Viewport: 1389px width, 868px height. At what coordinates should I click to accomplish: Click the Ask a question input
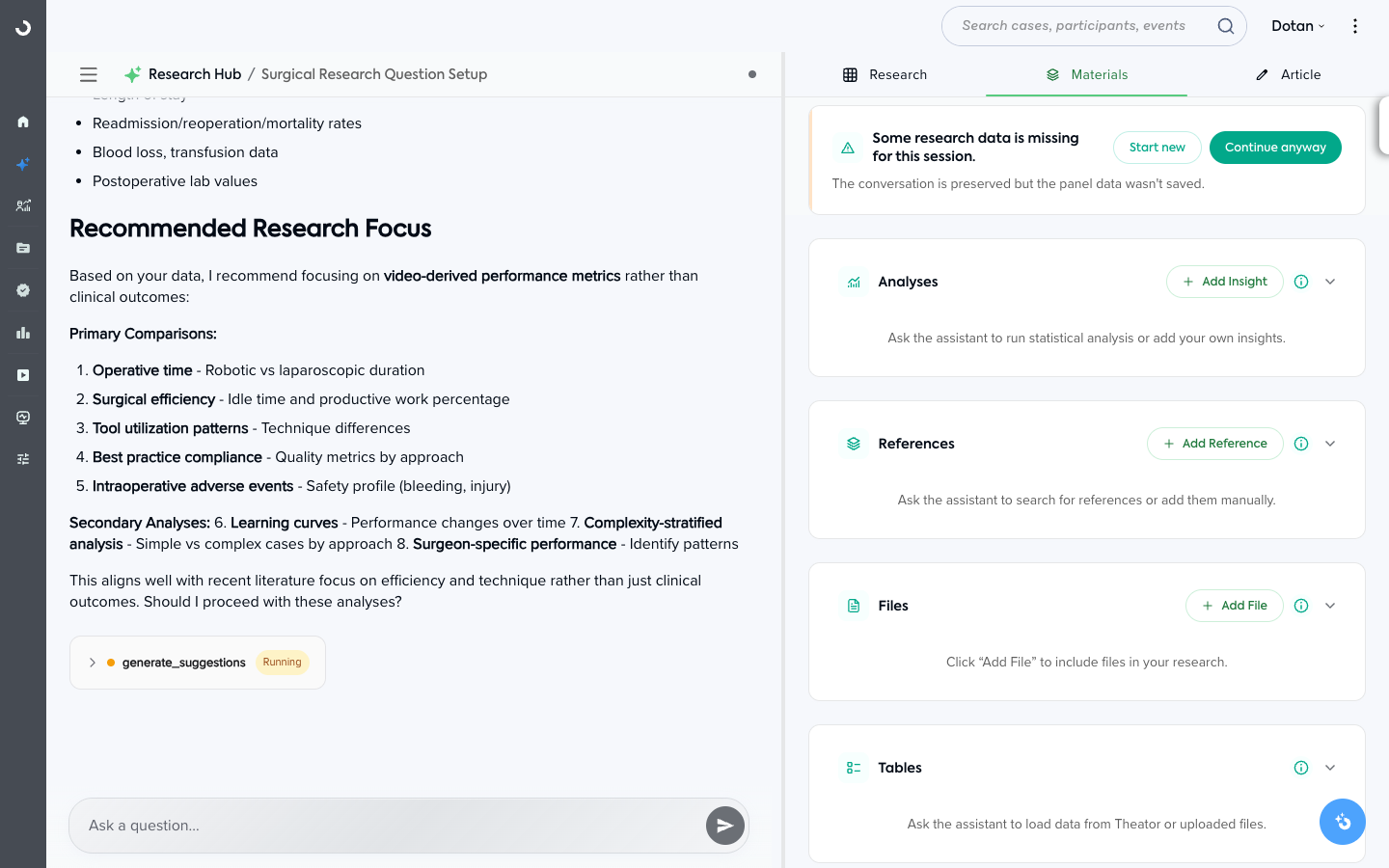pyautogui.click(x=409, y=826)
